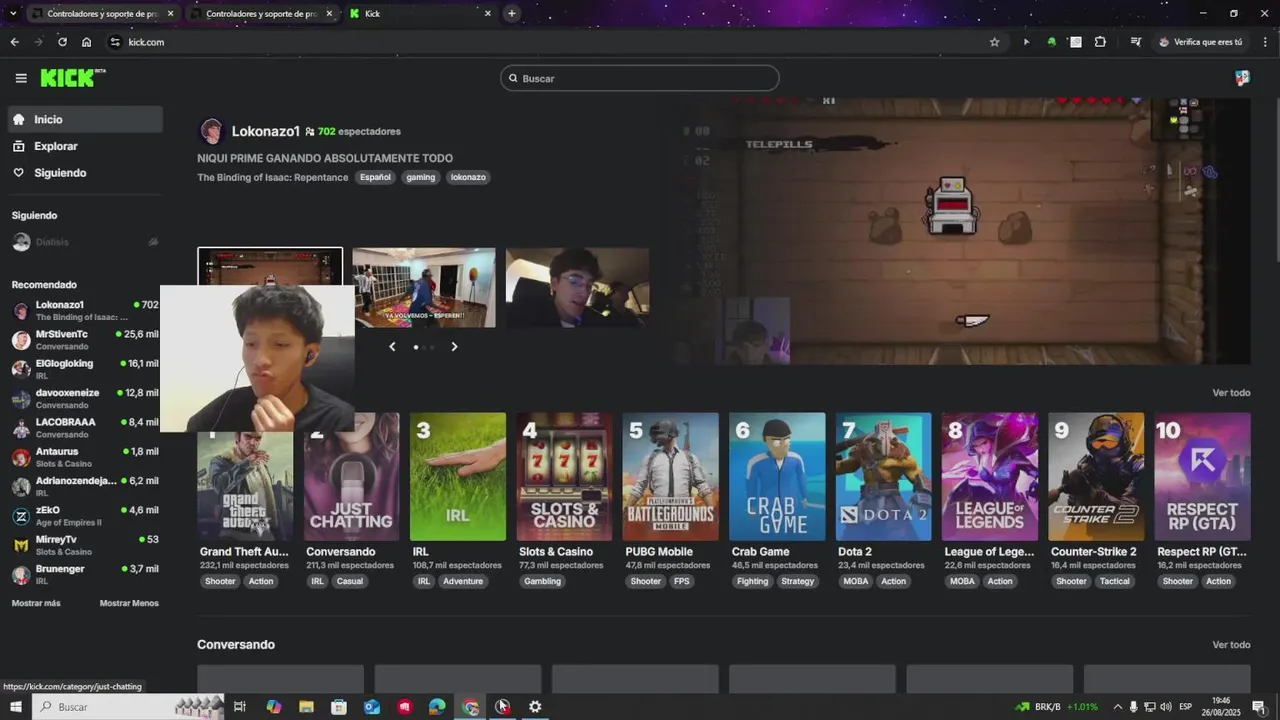
Task: Open Antaurus recommended channel
Action: [85, 457]
